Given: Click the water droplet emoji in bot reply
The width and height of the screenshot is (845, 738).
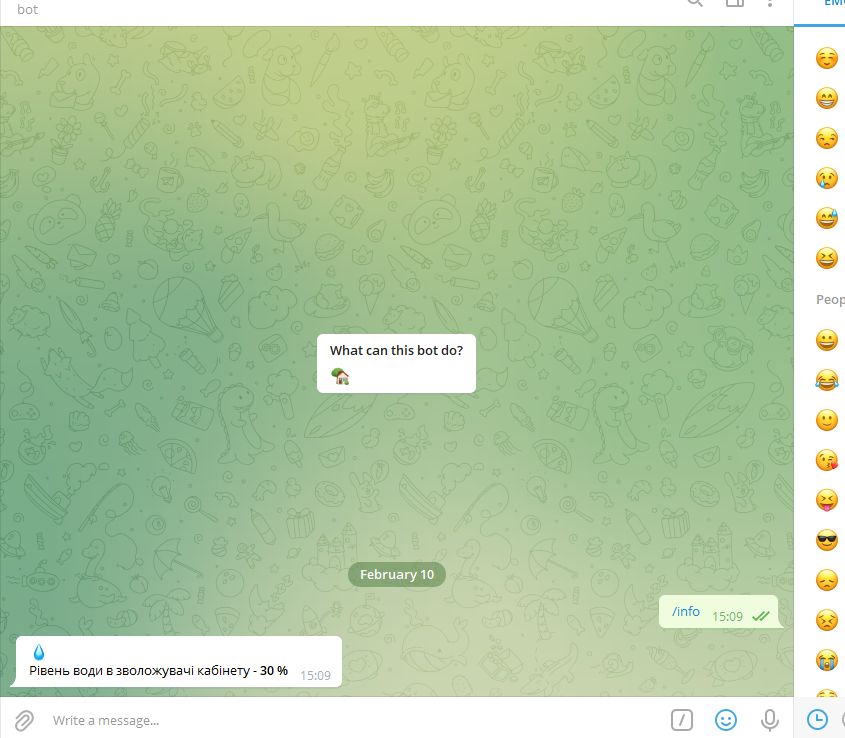Looking at the screenshot, I should 39,652.
